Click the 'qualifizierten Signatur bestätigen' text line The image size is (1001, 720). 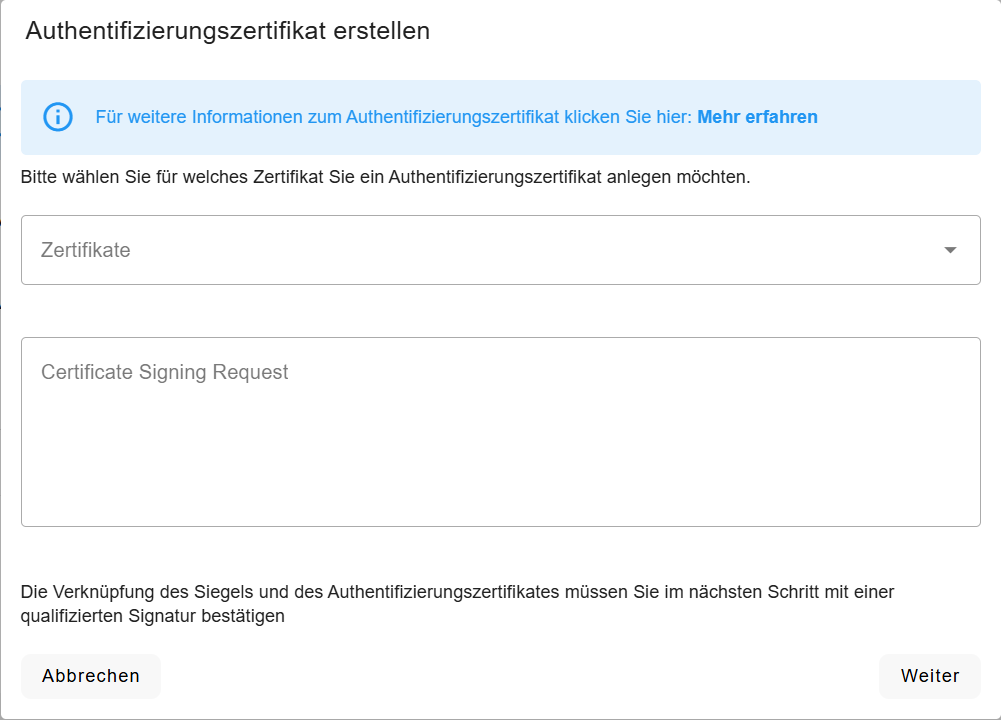click(153, 616)
